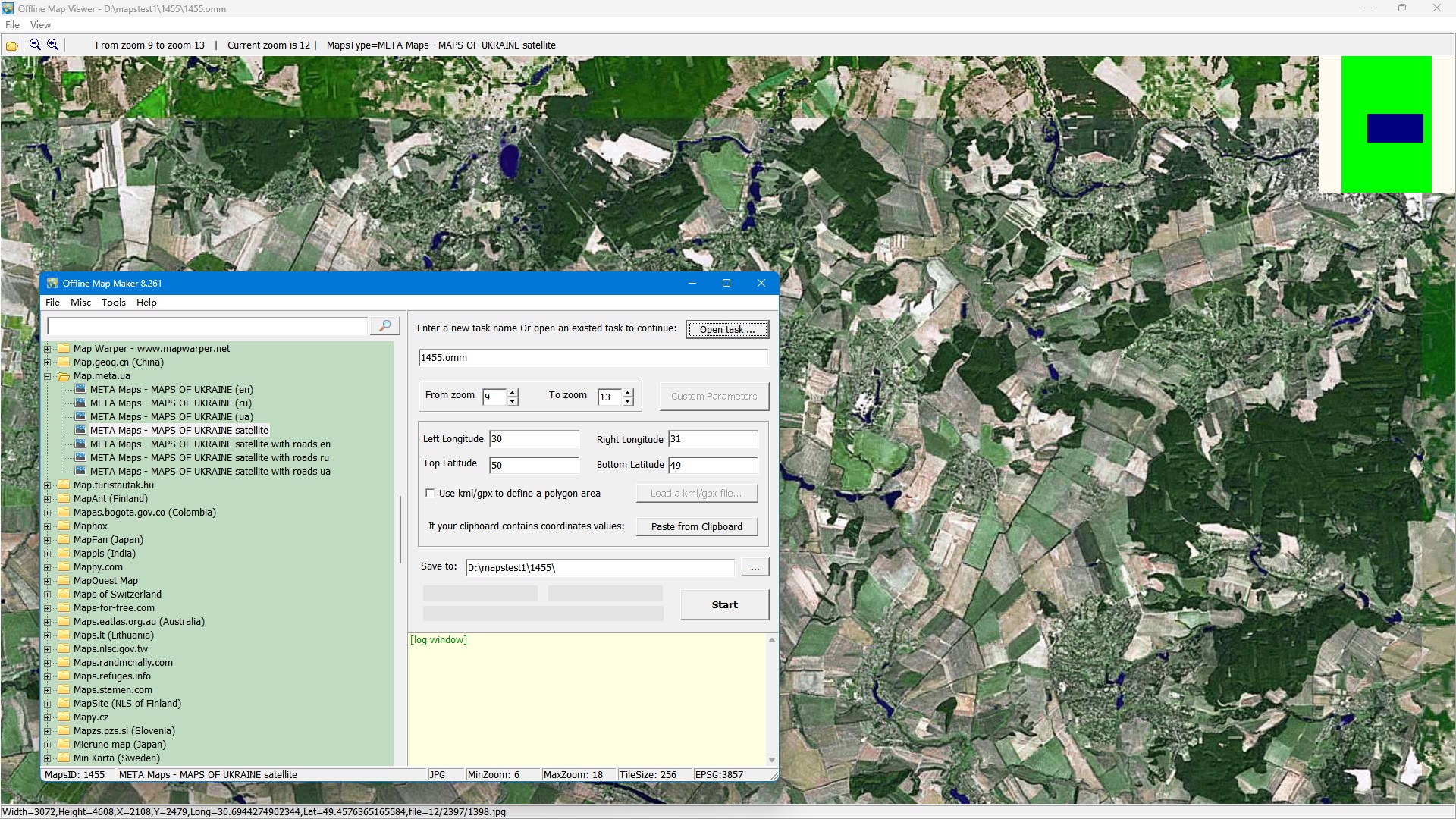1456x819 pixels.
Task: Click the zoom out magnifier icon
Action: click(35, 45)
